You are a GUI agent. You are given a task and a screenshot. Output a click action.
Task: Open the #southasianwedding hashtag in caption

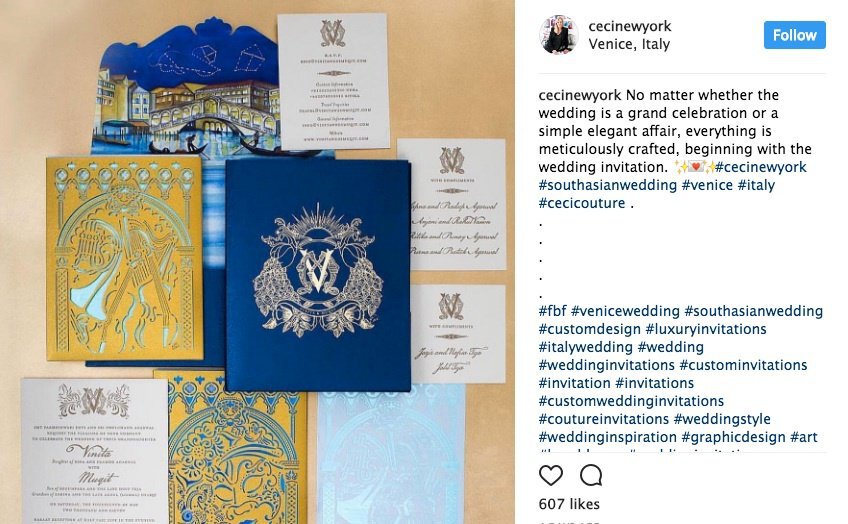[607, 185]
